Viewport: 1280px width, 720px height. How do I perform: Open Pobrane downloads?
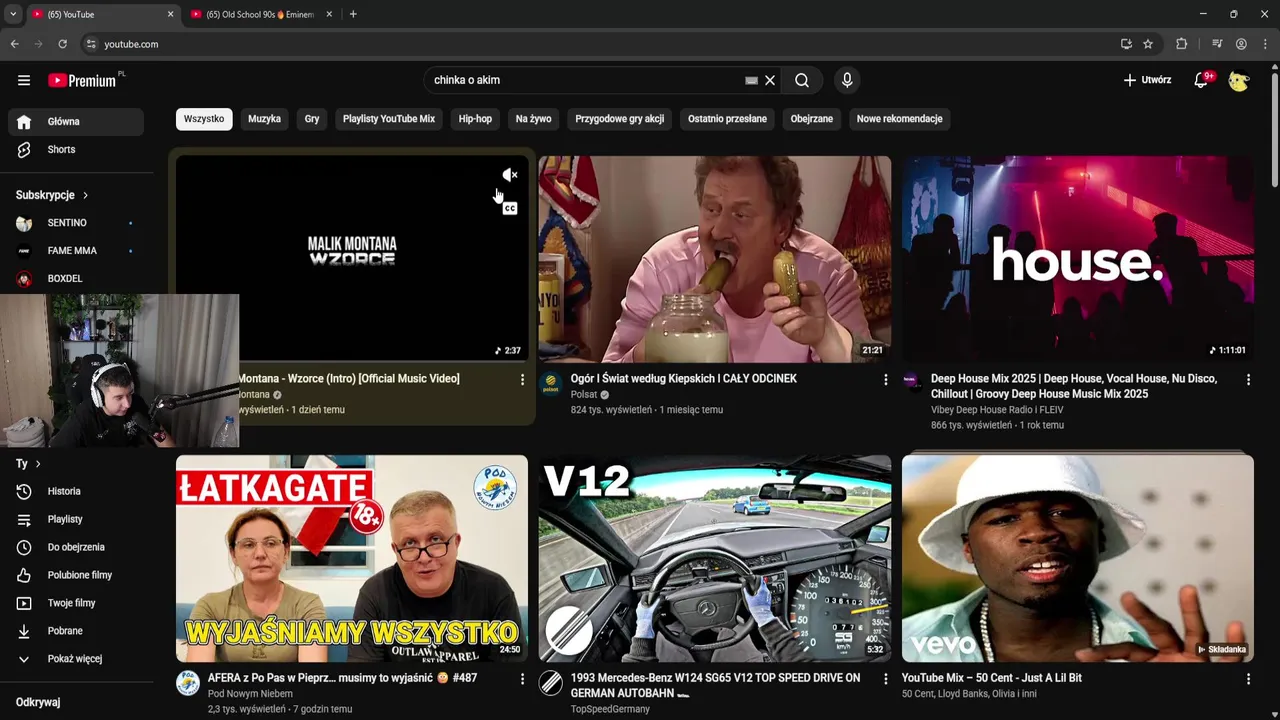point(76,631)
